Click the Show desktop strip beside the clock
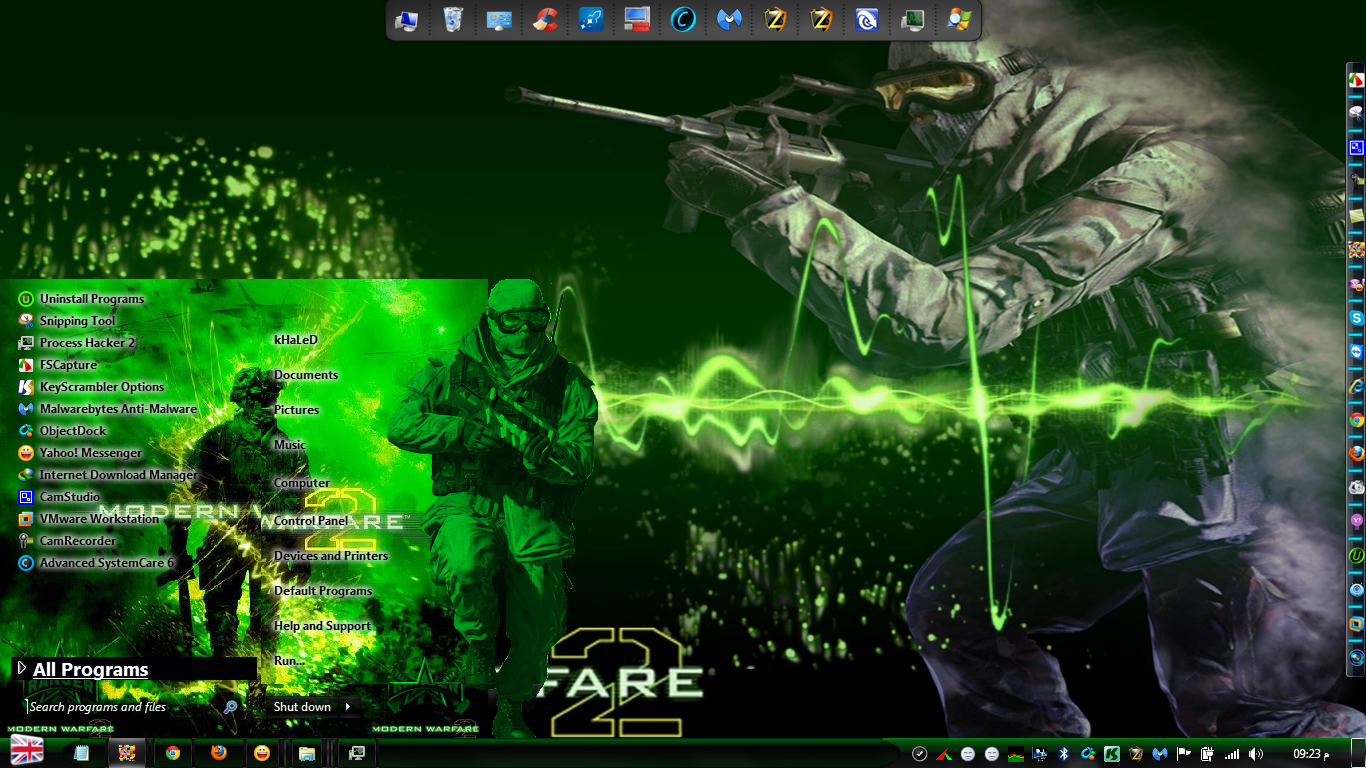The width and height of the screenshot is (1366, 768). (x=1358, y=753)
